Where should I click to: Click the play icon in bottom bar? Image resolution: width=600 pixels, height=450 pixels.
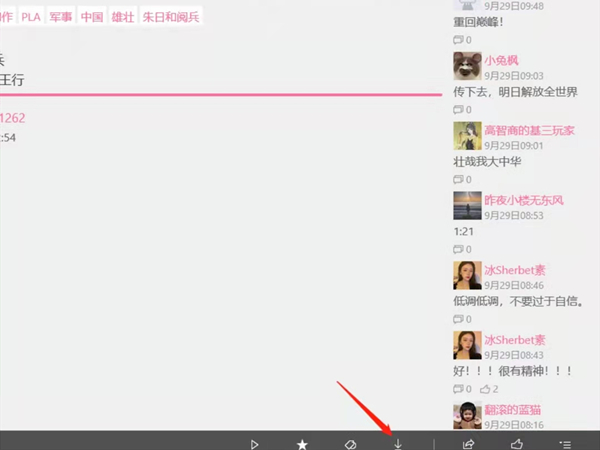(x=254, y=444)
